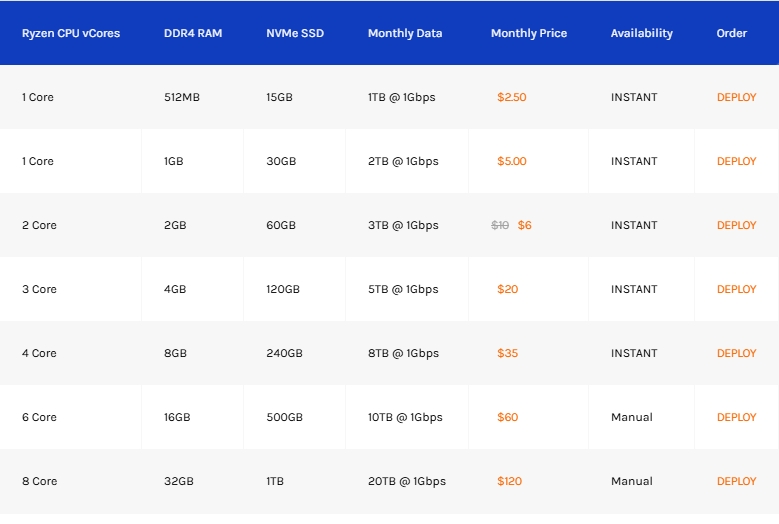779x524 pixels.
Task: Select the DDR4 RAM column header
Action: 193,33
